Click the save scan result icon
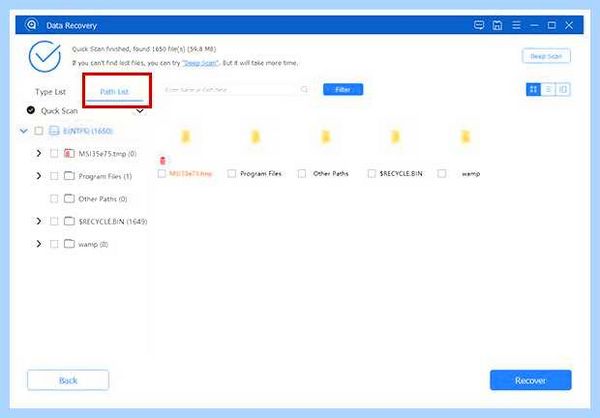This screenshot has height=418, width=600. click(497, 25)
